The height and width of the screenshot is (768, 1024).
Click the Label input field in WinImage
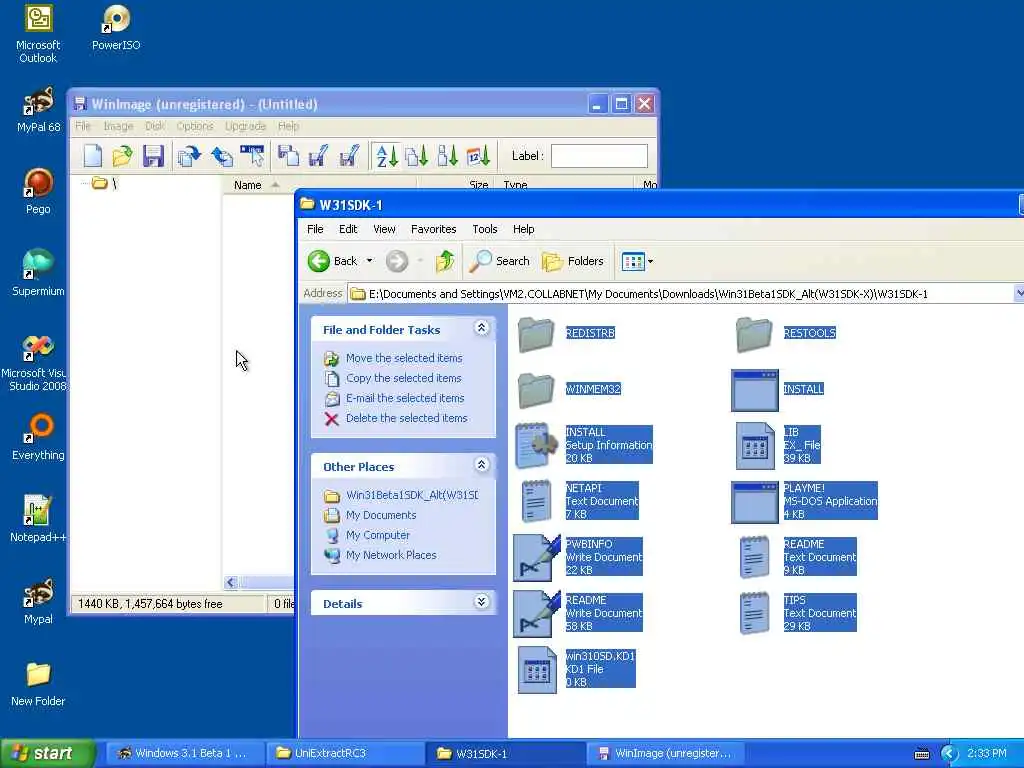click(x=599, y=156)
